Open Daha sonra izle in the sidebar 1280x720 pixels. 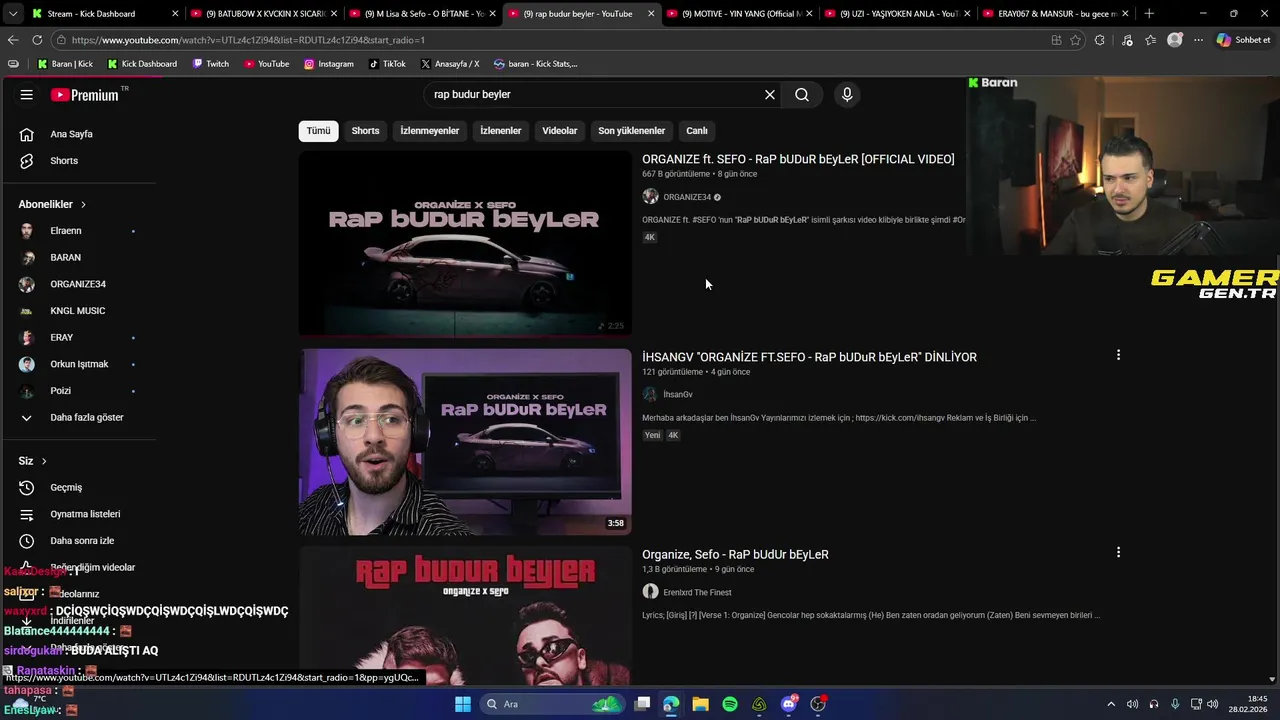pos(80,541)
